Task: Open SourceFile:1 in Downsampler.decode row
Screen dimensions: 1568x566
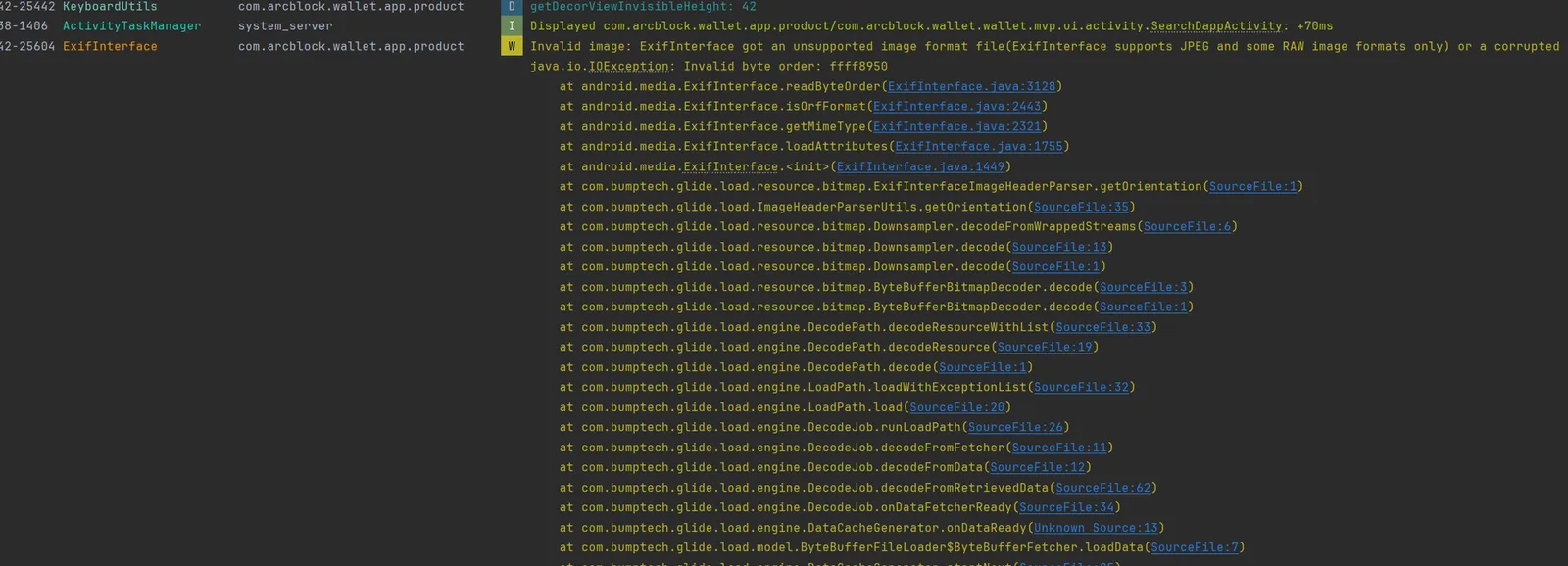Action: 1055,266
